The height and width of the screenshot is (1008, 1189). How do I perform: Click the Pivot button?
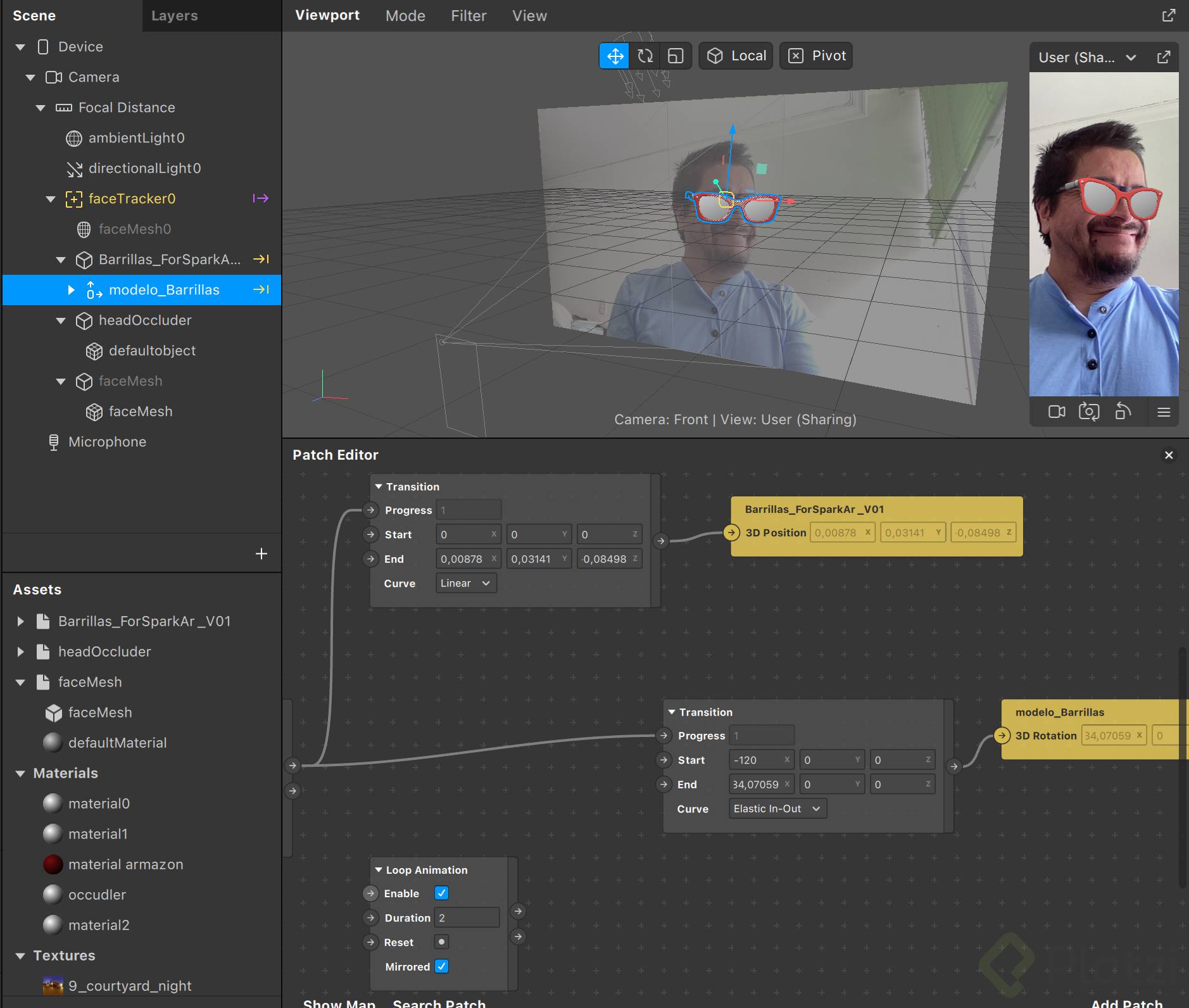[x=817, y=56]
